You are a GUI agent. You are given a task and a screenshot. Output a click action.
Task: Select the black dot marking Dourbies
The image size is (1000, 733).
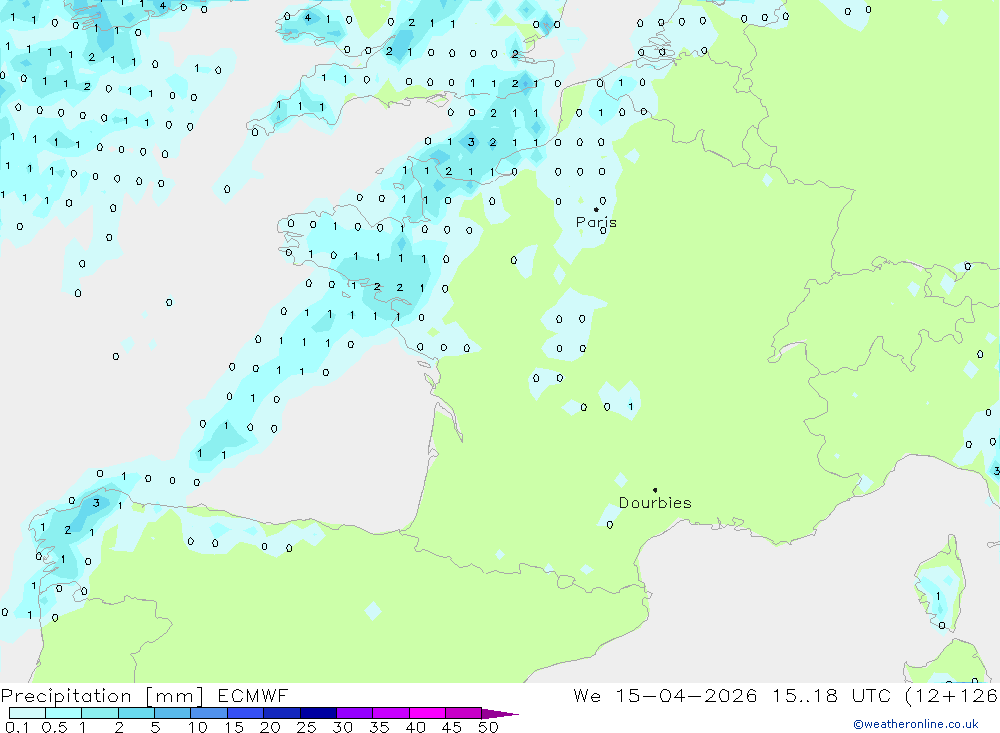(655, 490)
